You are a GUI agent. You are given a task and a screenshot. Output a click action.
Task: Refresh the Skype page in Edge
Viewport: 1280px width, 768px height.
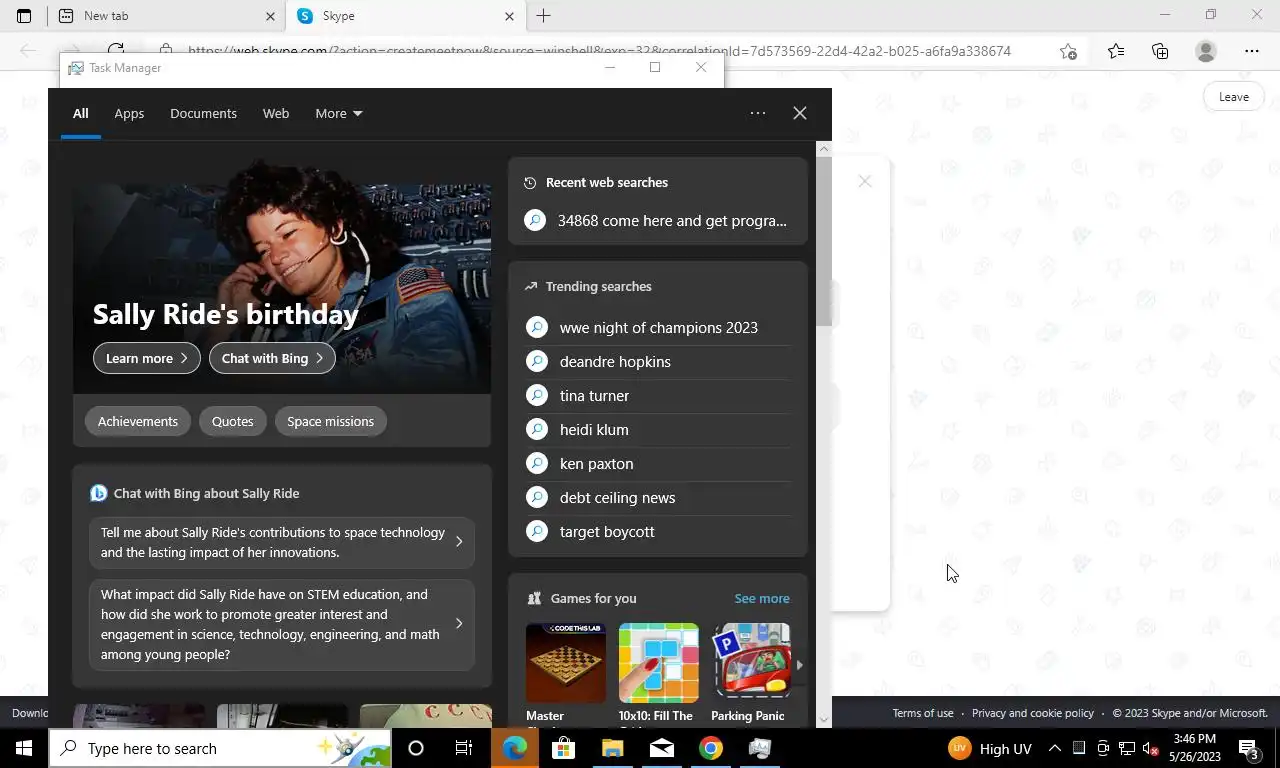[x=116, y=51]
